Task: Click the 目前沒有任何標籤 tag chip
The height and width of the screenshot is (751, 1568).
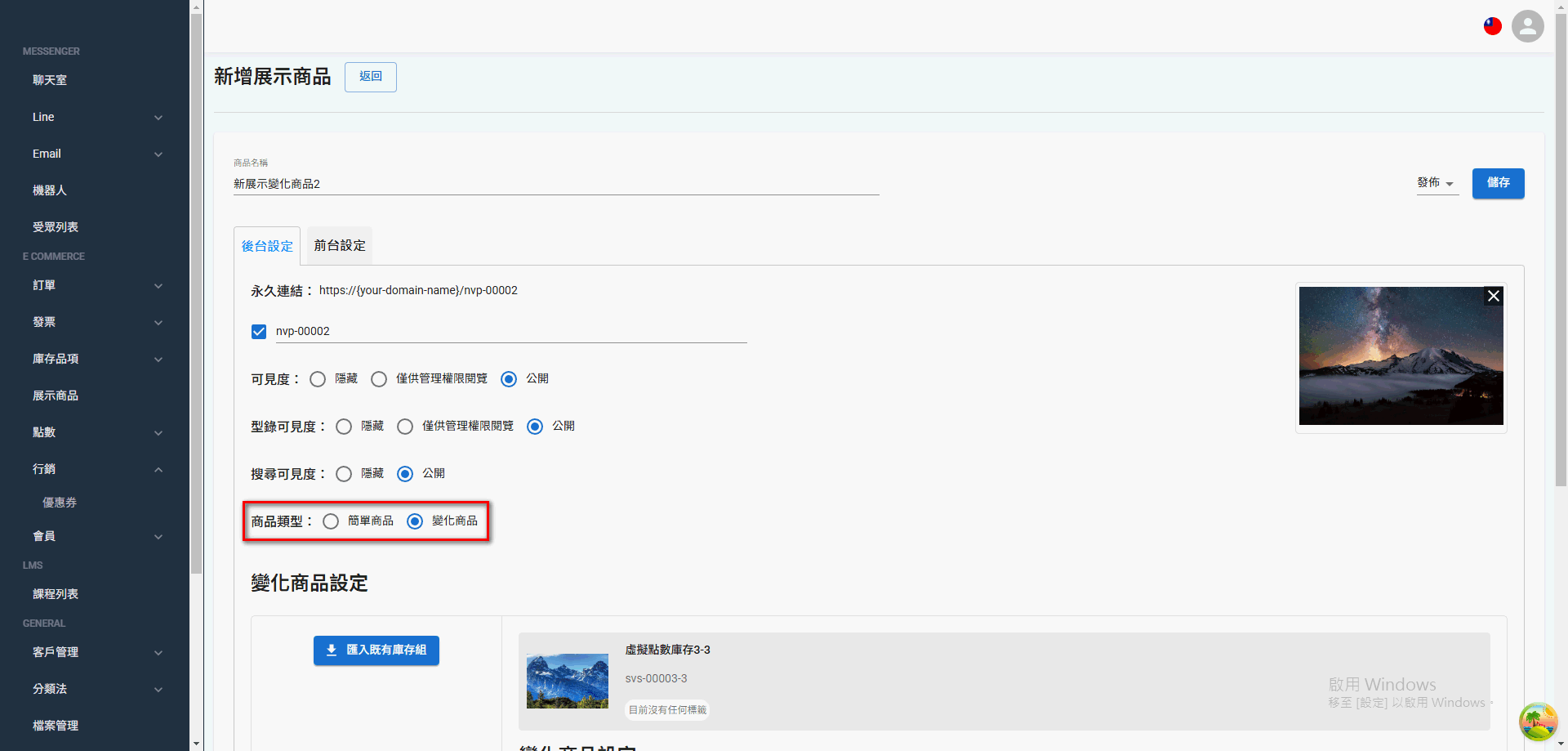Action: 667,710
